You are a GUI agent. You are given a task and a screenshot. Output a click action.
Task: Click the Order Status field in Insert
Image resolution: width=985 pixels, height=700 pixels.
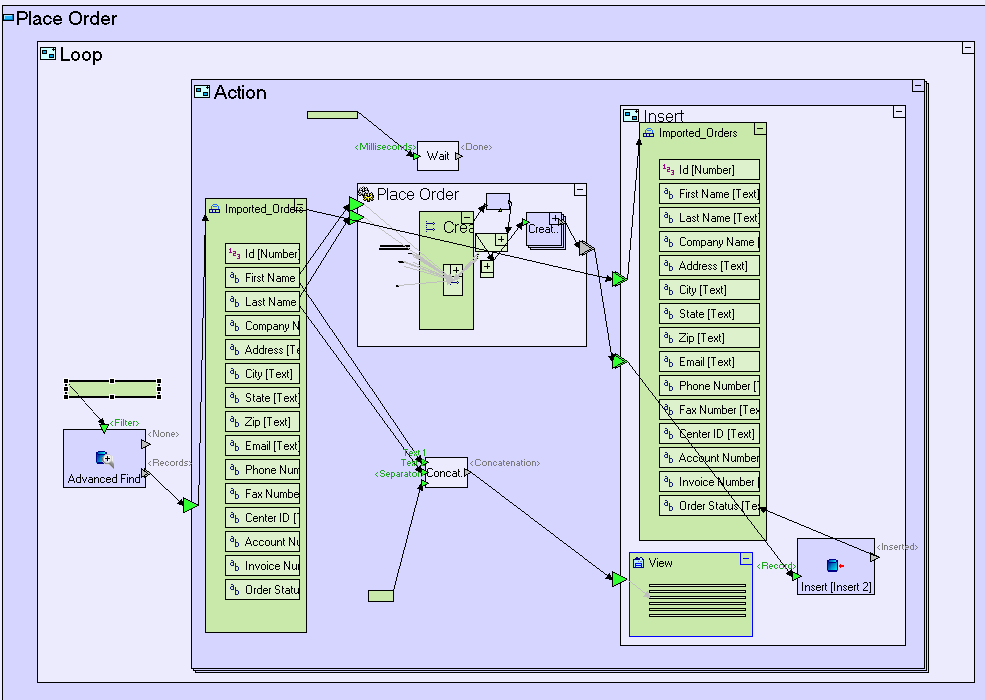[709, 506]
